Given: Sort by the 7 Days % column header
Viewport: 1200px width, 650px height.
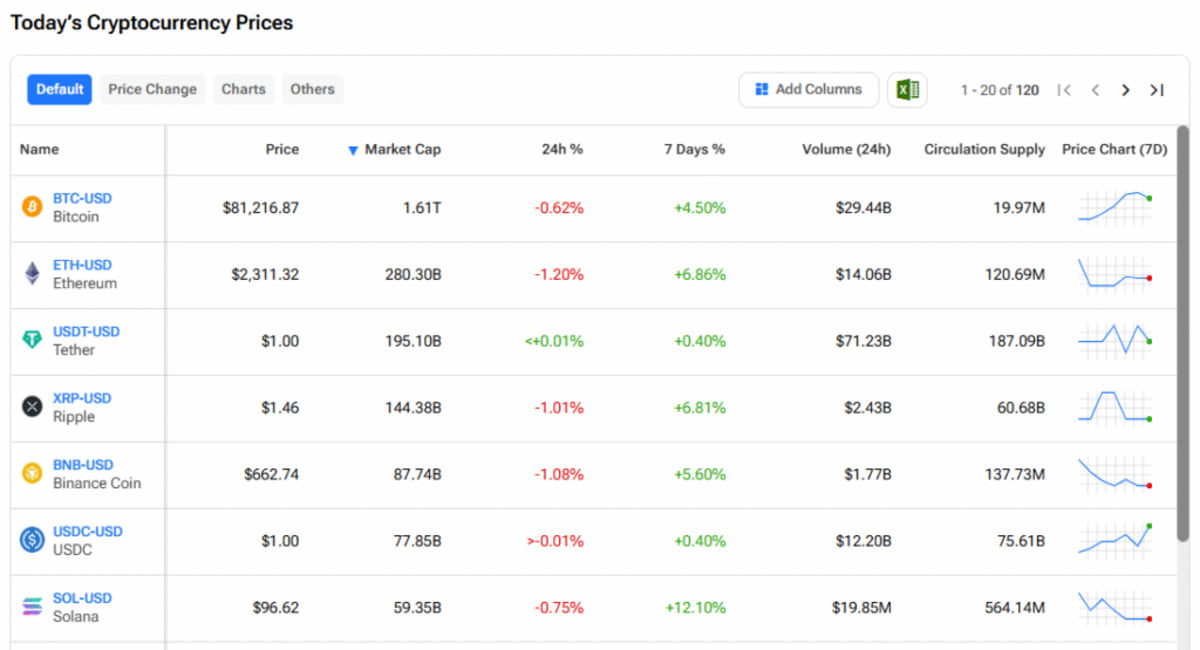Looking at the screenshot, I should pos(694,149).
